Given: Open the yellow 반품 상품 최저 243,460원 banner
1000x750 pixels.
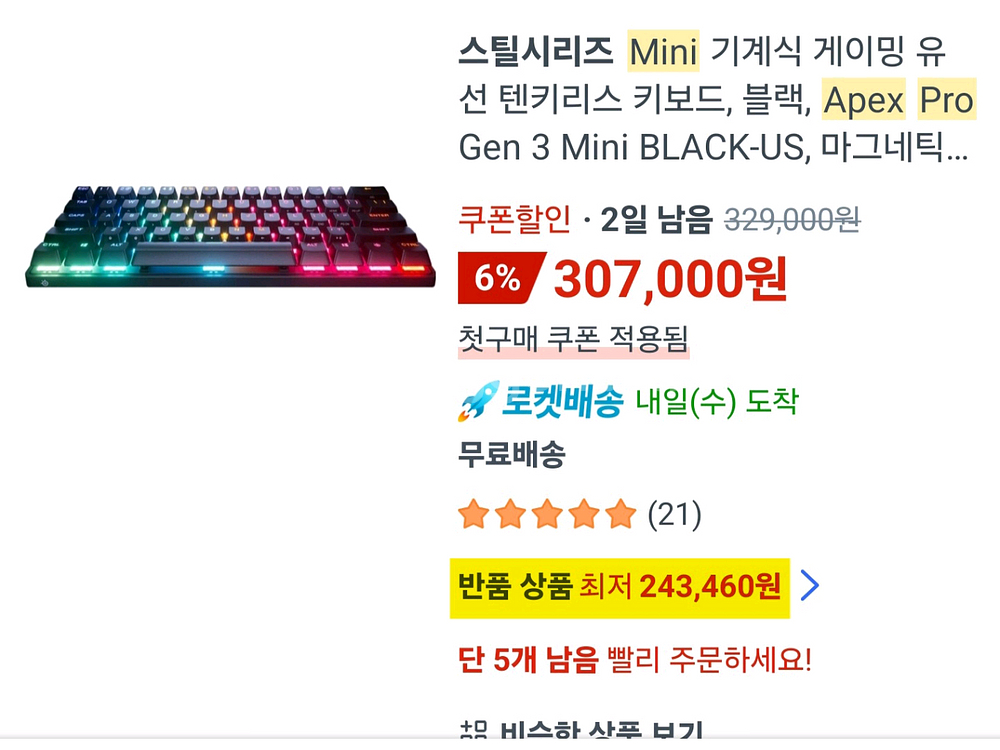Looking at the screenshot, I should 619,587.
